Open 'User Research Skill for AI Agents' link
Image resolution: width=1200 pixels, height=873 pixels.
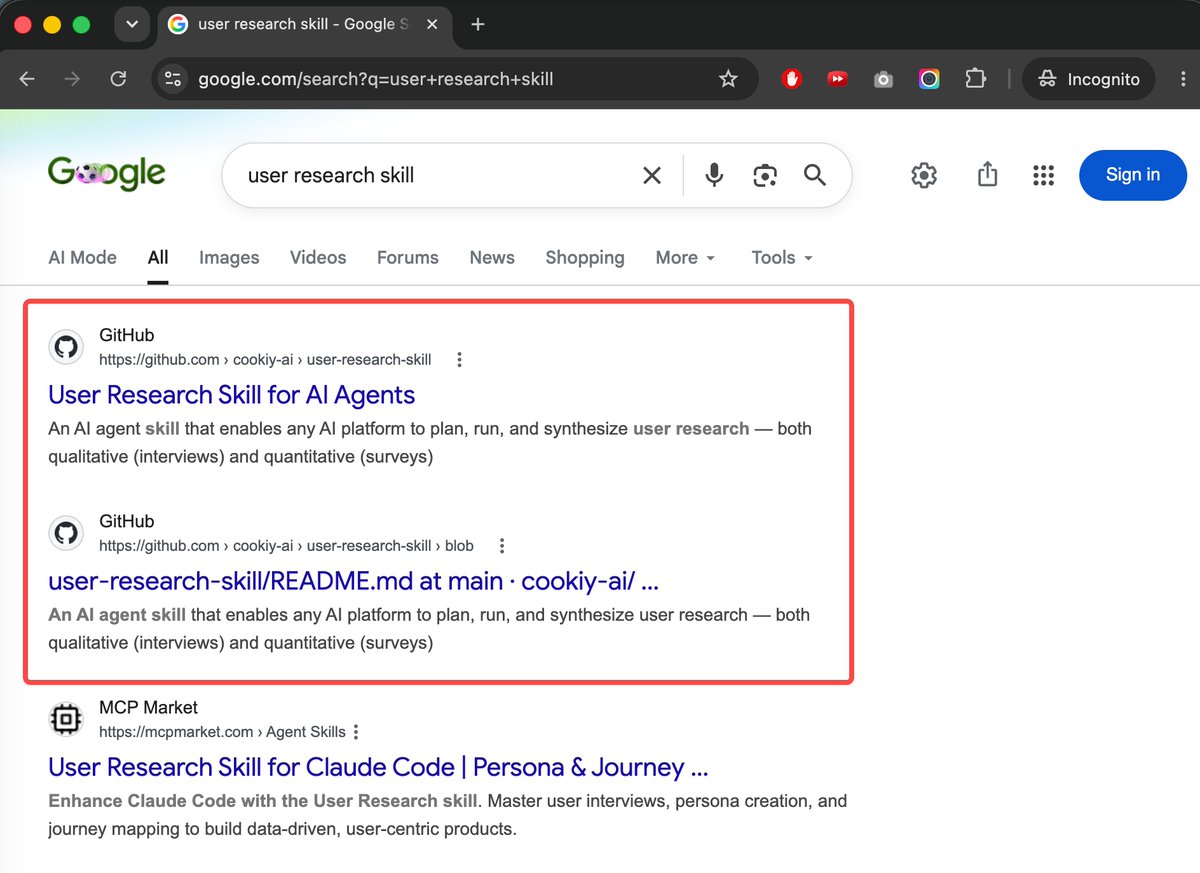(x=232, y=394)
